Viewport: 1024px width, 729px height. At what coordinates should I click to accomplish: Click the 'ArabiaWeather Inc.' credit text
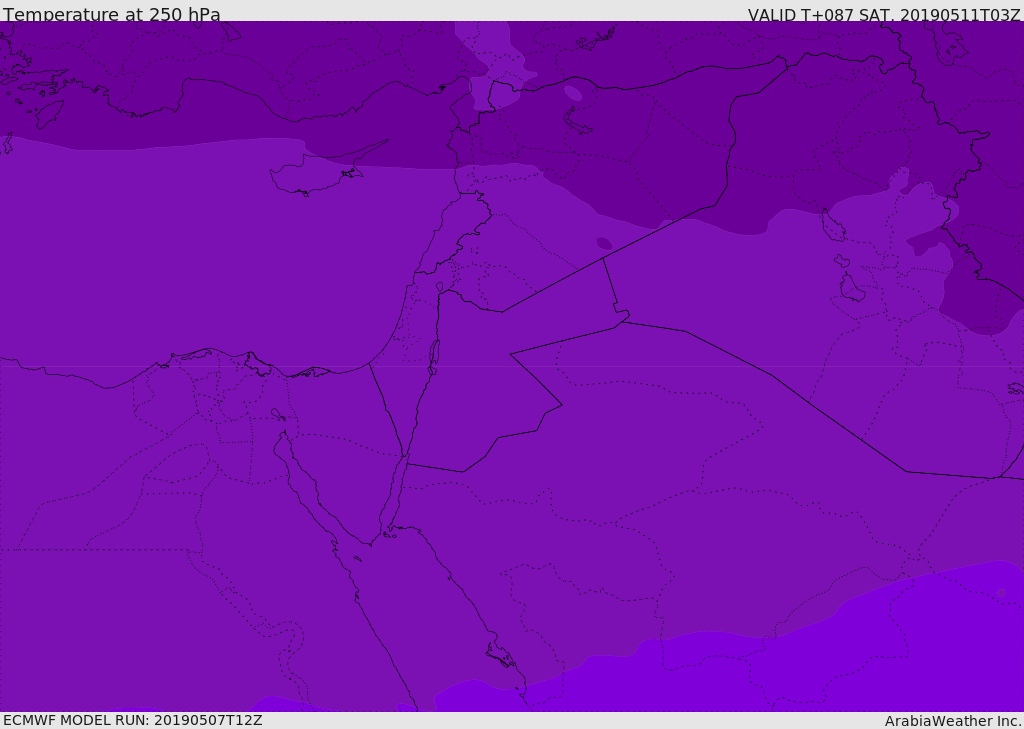953,721
